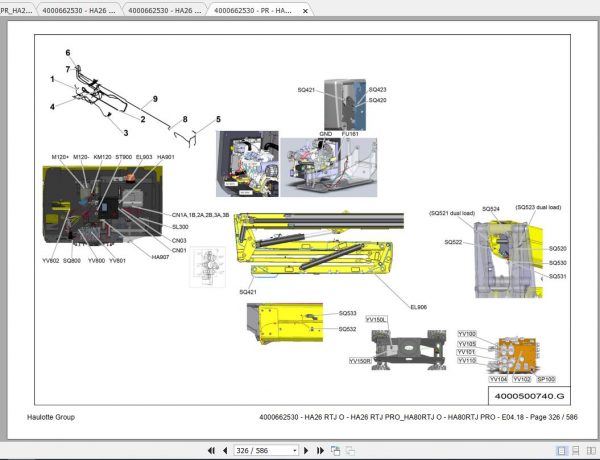Jump to the last page
The width and height of the screenshot is (600, 460).
[320, 450]
